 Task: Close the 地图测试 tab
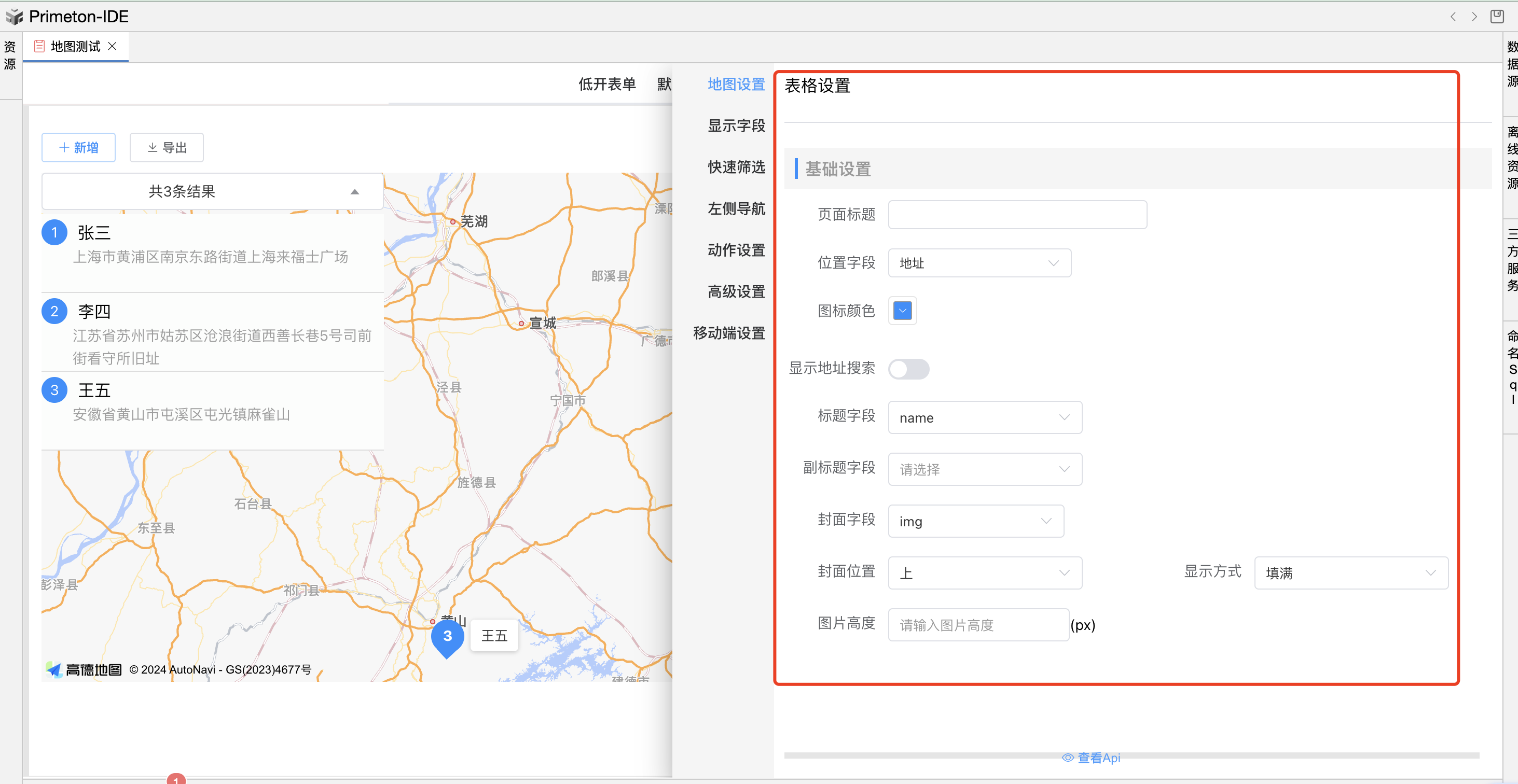pos(113,46)
